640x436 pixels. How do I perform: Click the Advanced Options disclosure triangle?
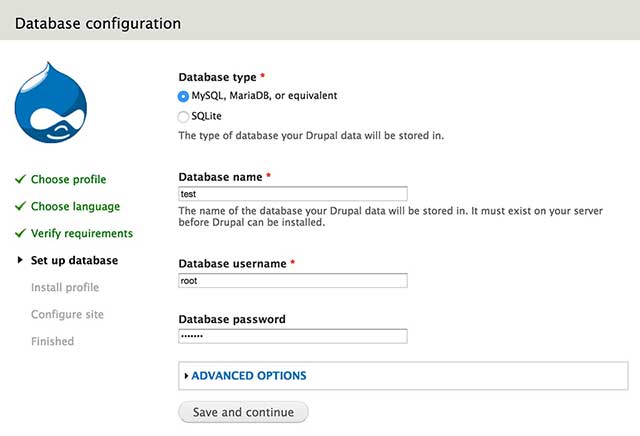pyautogui.click(x=186, y=376)
